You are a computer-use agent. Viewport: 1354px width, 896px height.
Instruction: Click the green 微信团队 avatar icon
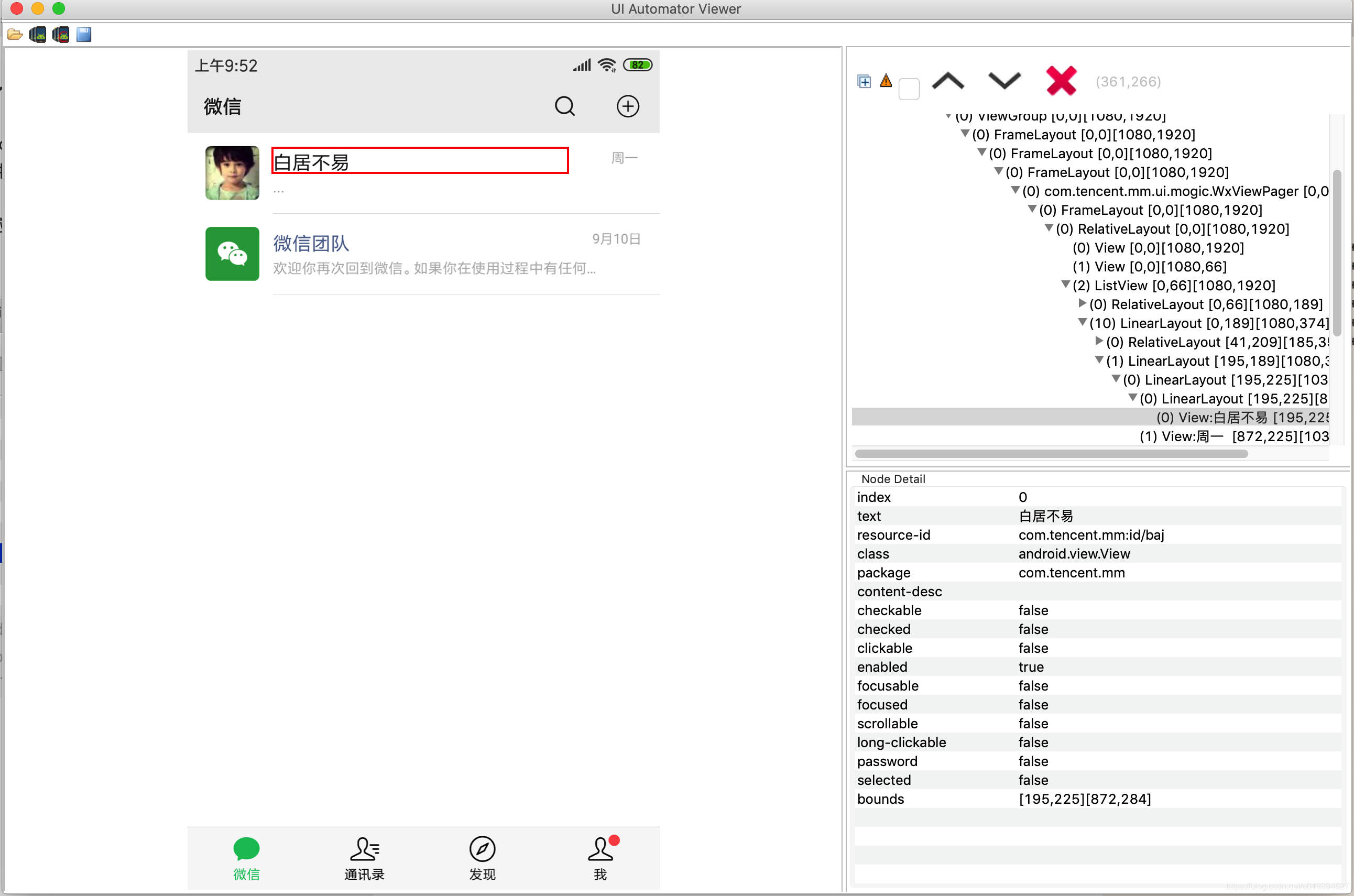pyautogui.click(x=232, y=254)
